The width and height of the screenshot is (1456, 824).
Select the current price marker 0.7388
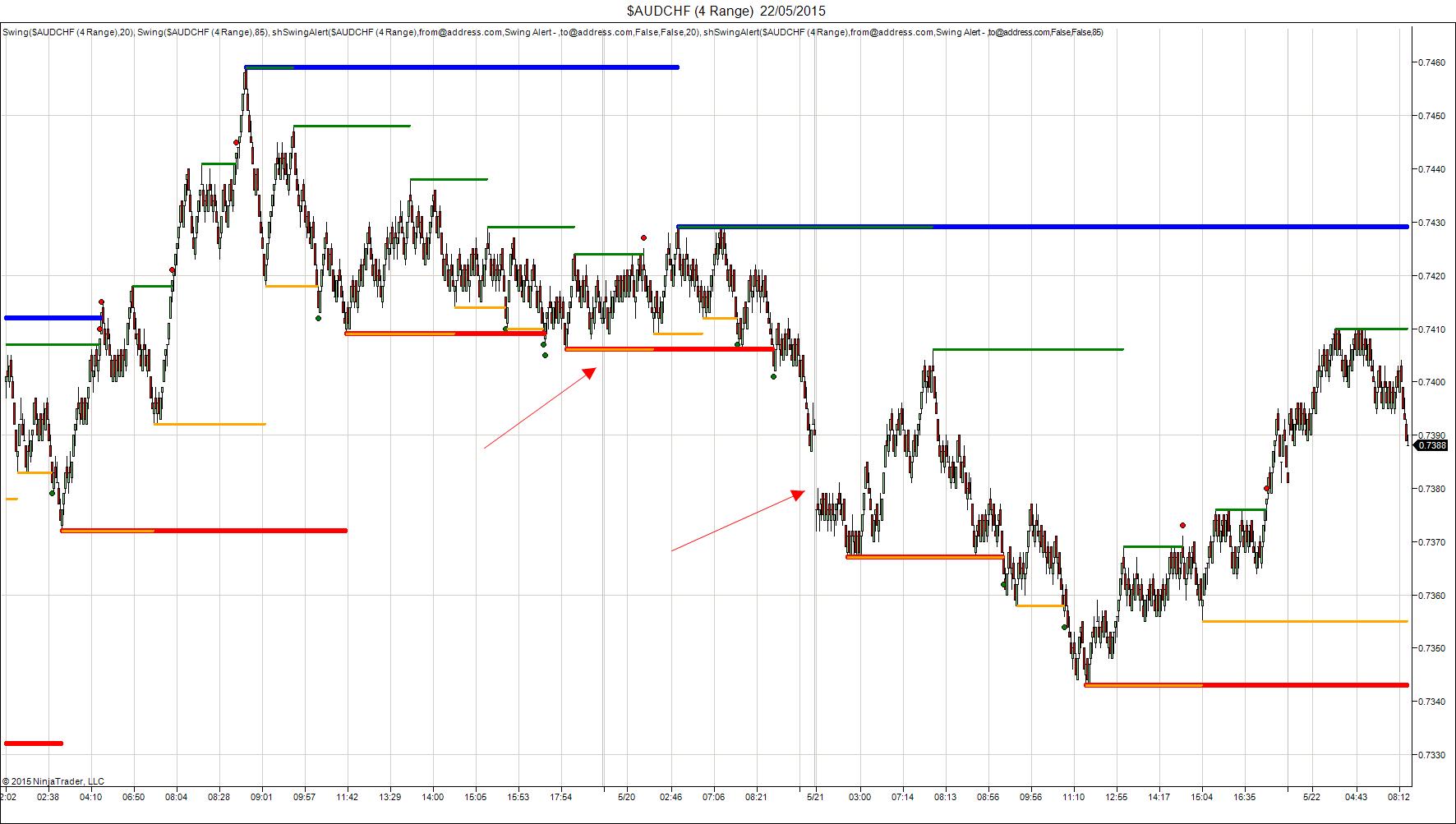(x=1431, y=445)
